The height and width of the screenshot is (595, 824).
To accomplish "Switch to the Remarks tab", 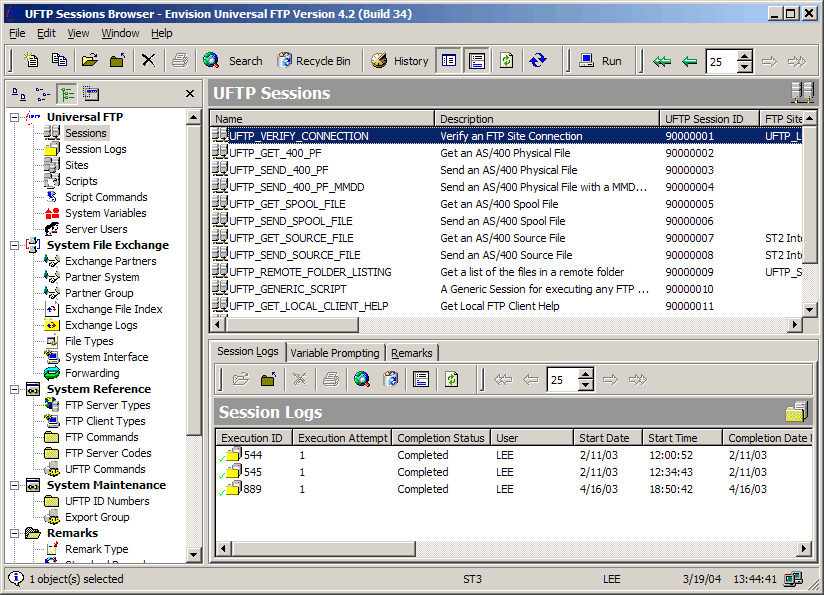I will pyautogui.click(x=411, y=353).
